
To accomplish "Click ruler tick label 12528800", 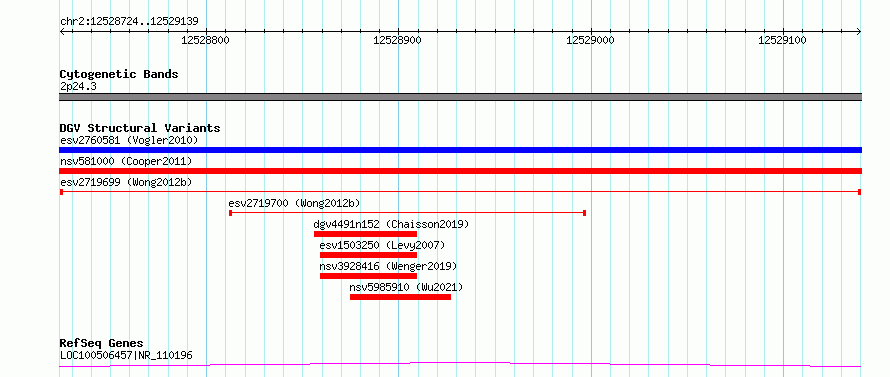I will 205,40.
